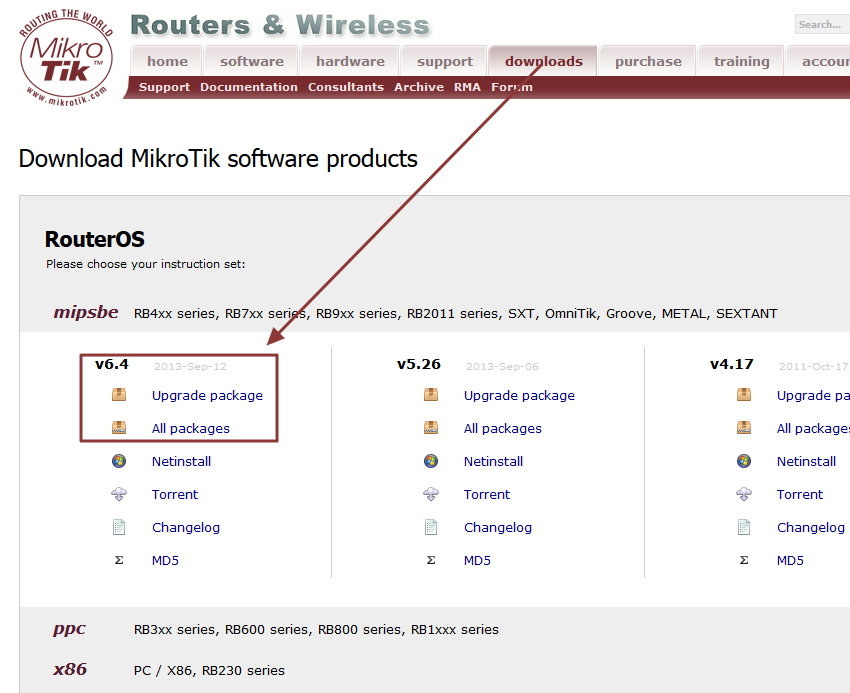The height and width of the screenshot is (693, 850).
Task: View the v6.4 Changelog link
Action: point(186,528)
